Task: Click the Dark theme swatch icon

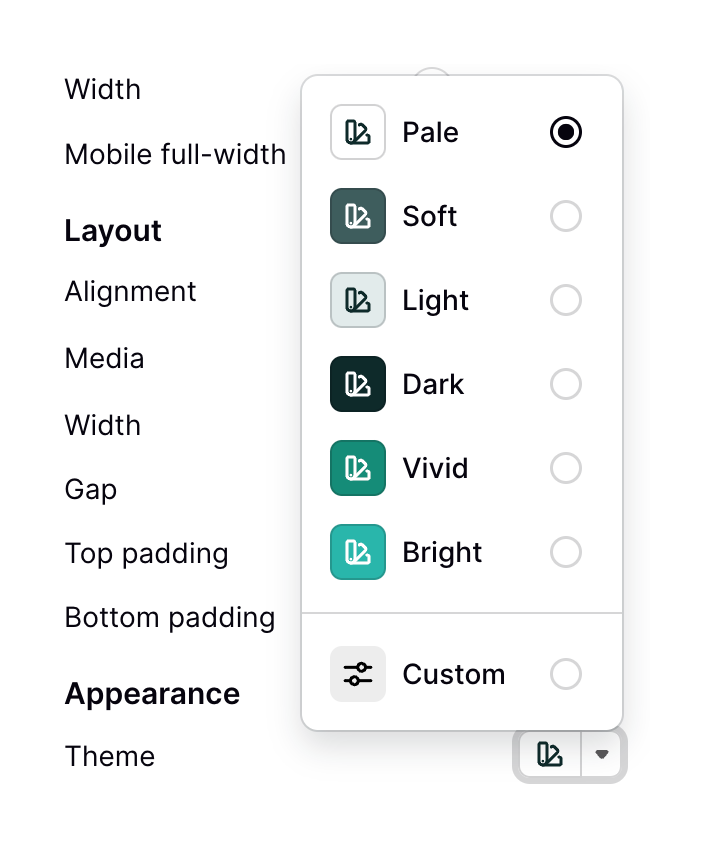Action: 357,384
